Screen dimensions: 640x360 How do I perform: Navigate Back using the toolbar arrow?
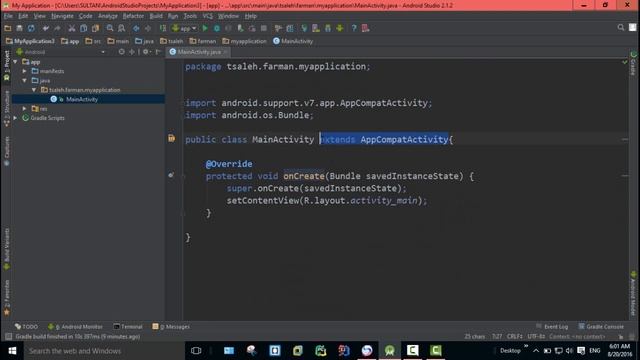(x=136, y=28)
